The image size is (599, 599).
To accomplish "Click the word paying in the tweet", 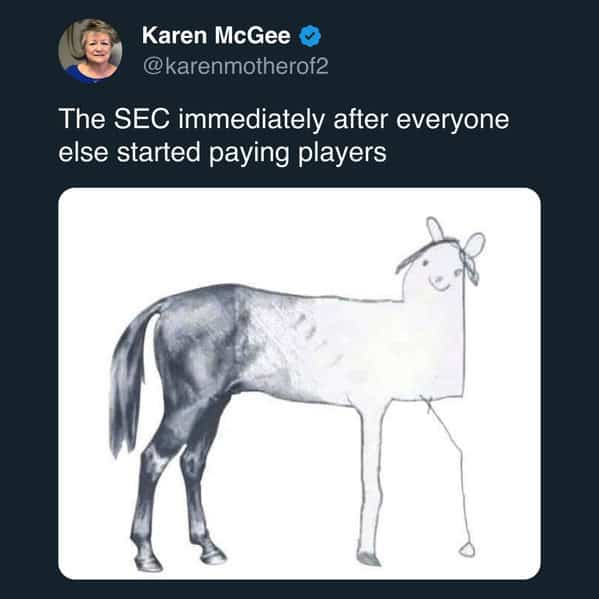I will tap(249, 155).
